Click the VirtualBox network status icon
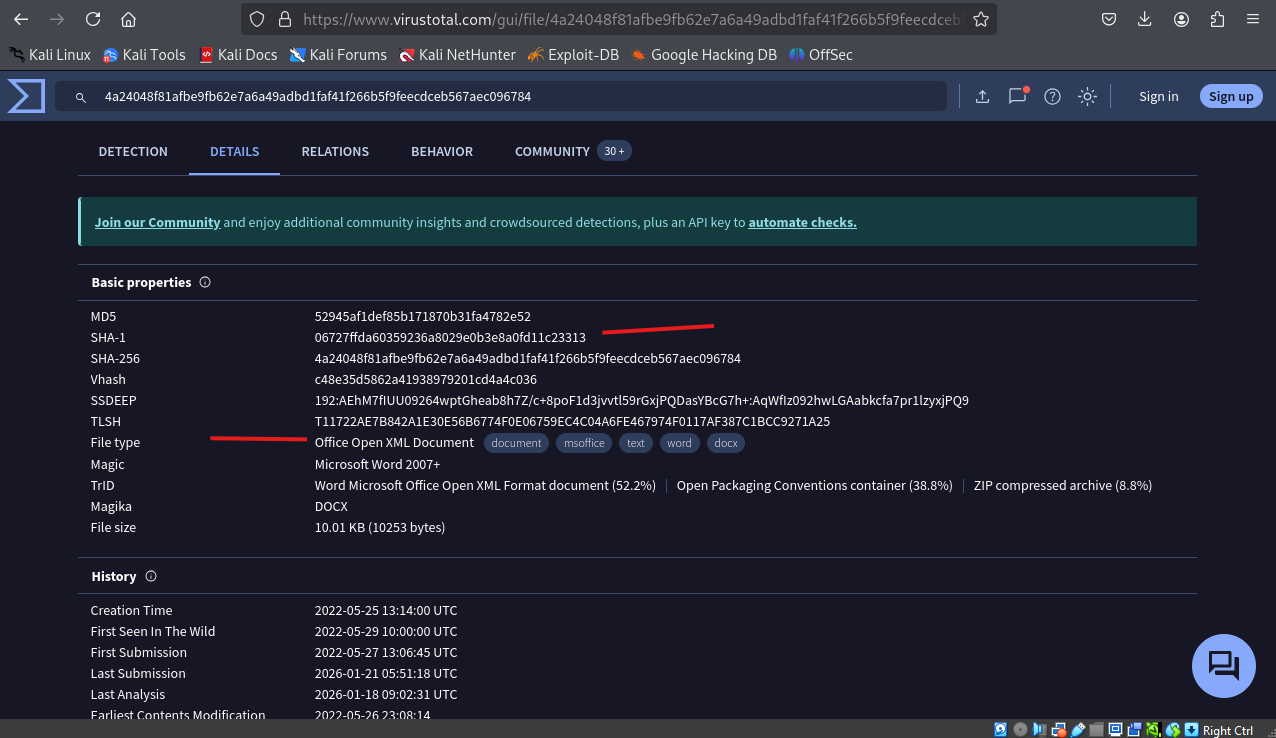This screenshot has width=1276, height=738. [x=1059, y=729]
